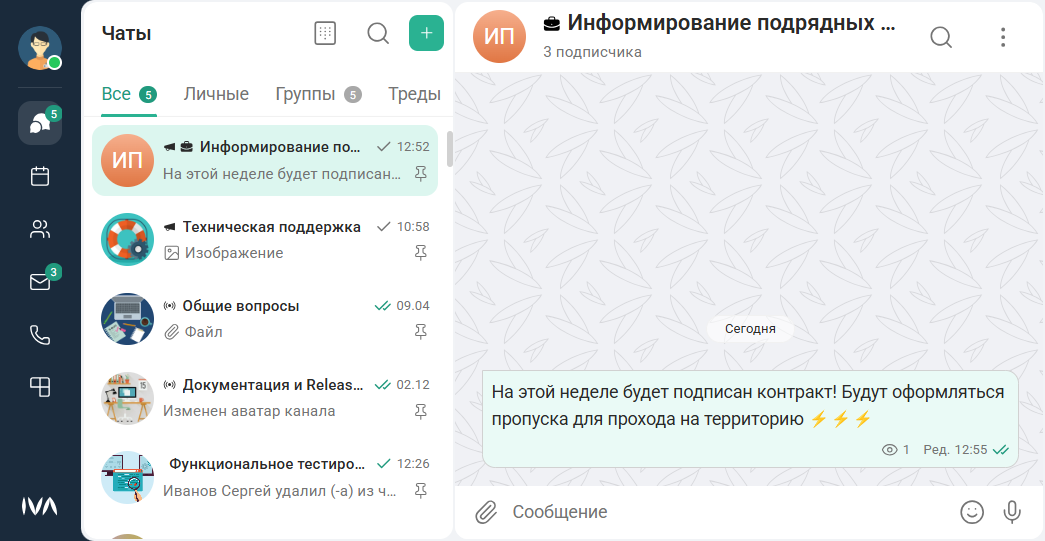
Task: Click Файл preview in Общие вопросы
Action: (x=193, y=332)
